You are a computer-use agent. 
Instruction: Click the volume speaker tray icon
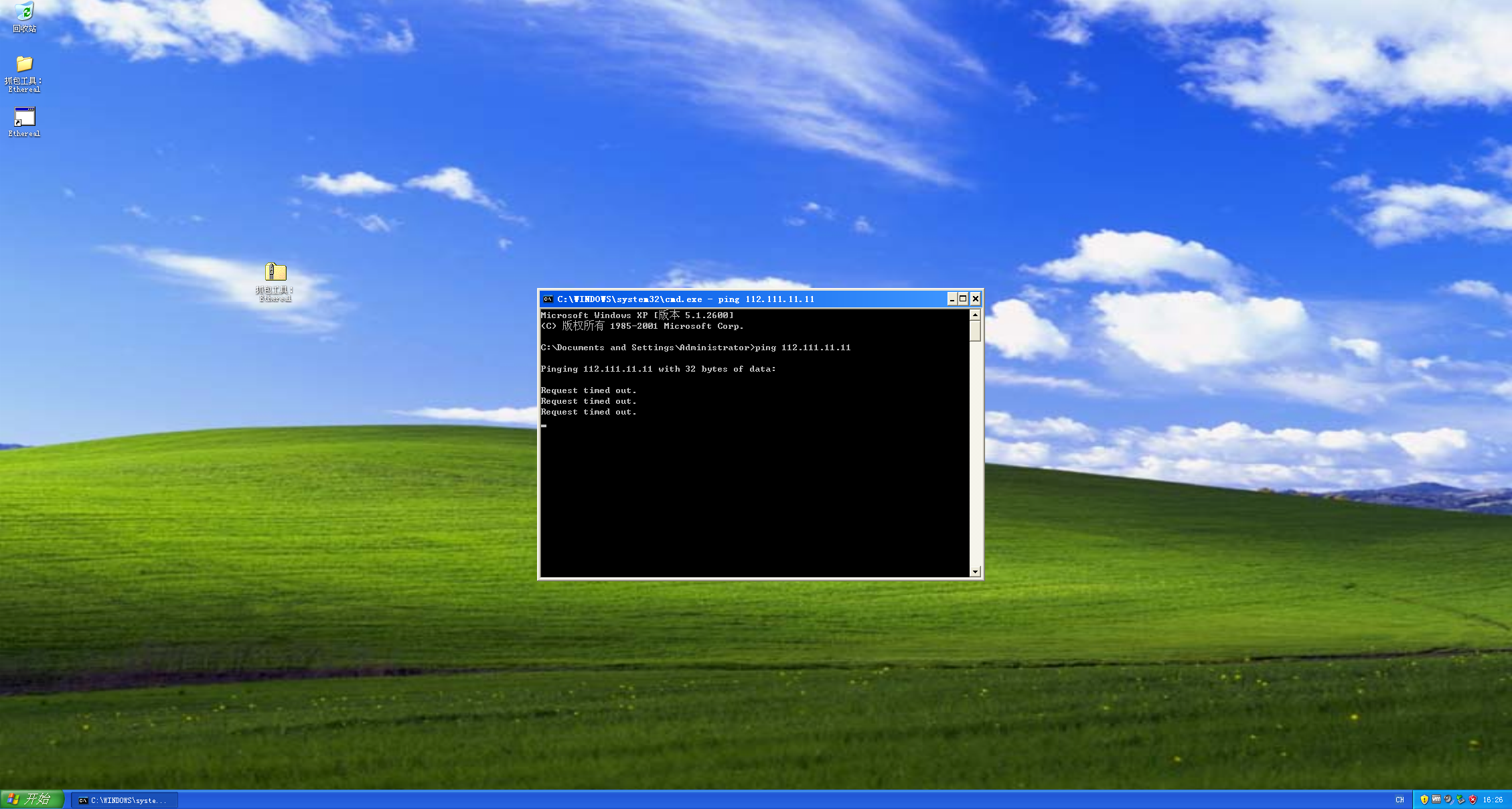click(x=1448, y=800)
